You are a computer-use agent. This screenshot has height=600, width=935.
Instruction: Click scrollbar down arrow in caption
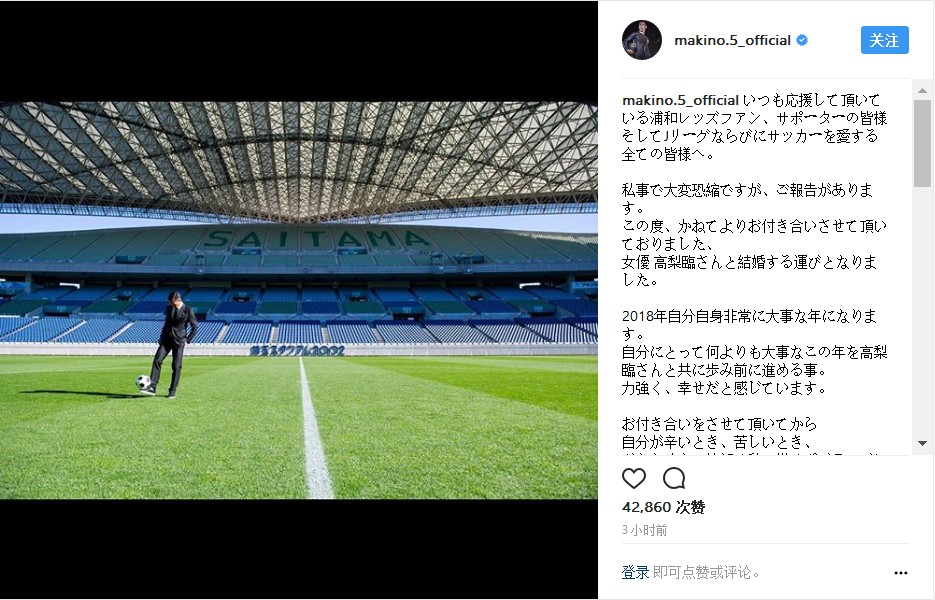click(x=922, y=443)
